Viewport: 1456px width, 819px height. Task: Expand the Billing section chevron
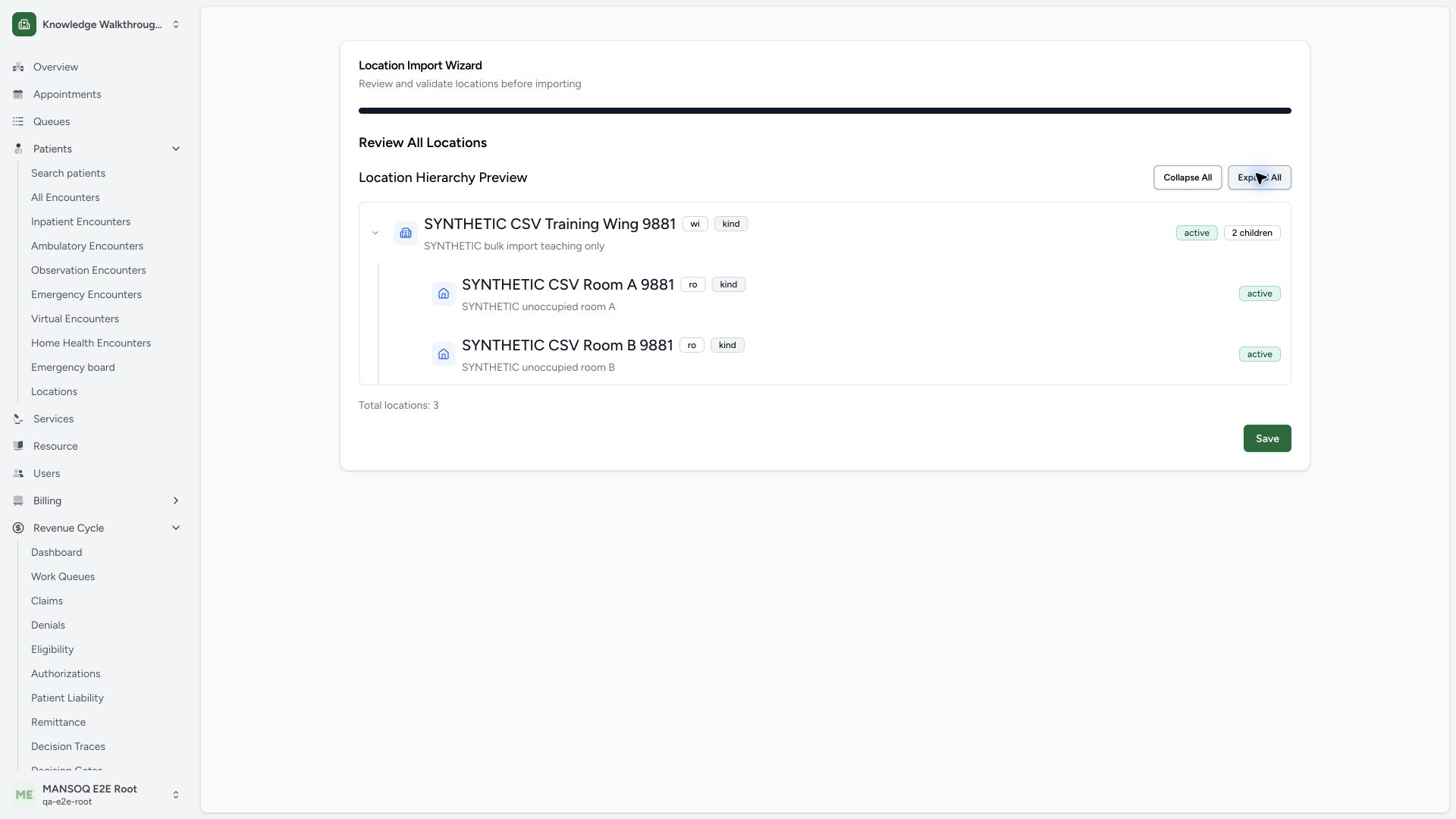(176, 500)
